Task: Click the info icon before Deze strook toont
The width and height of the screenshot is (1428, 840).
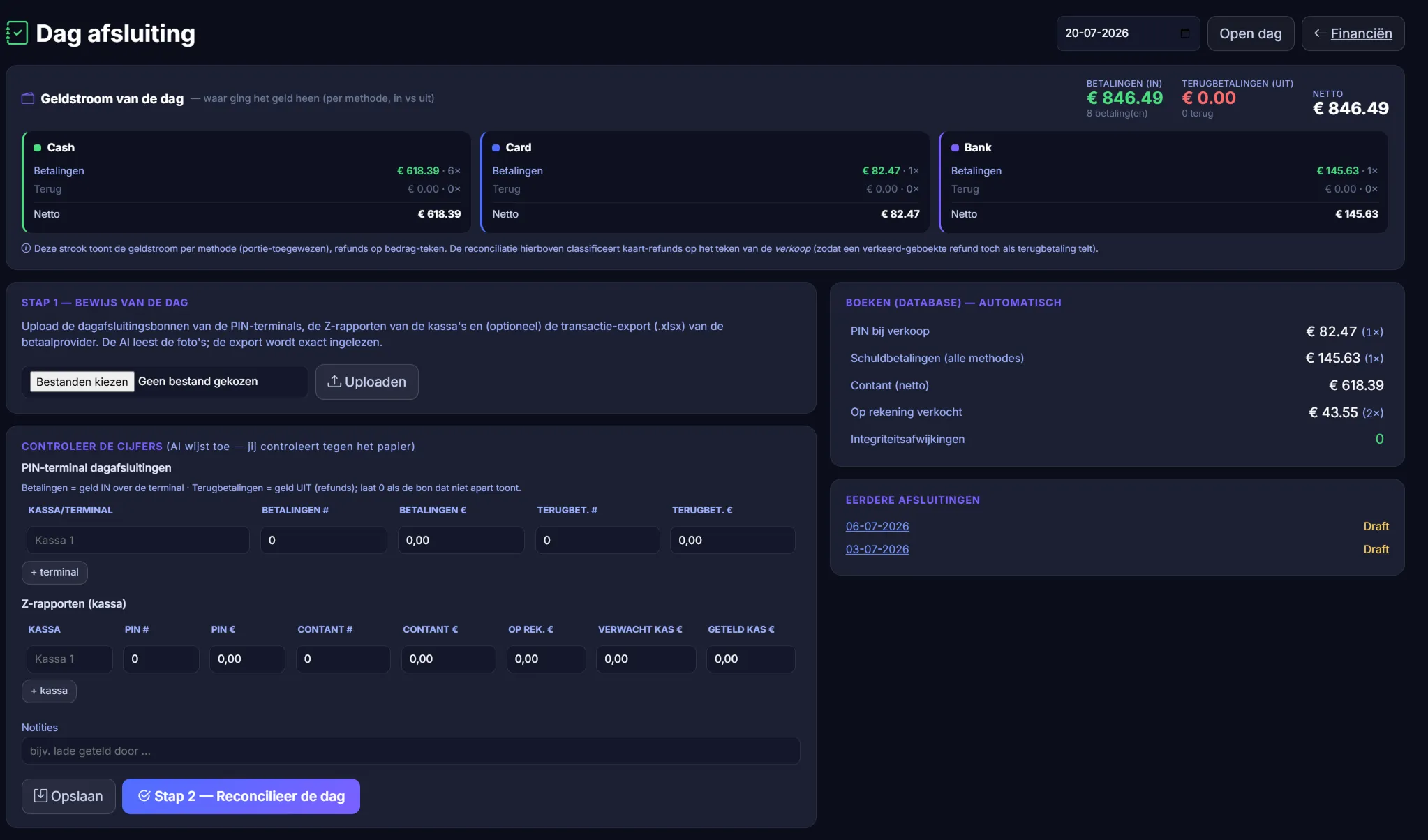Action: pyautogui.click(x=26, y=248)
